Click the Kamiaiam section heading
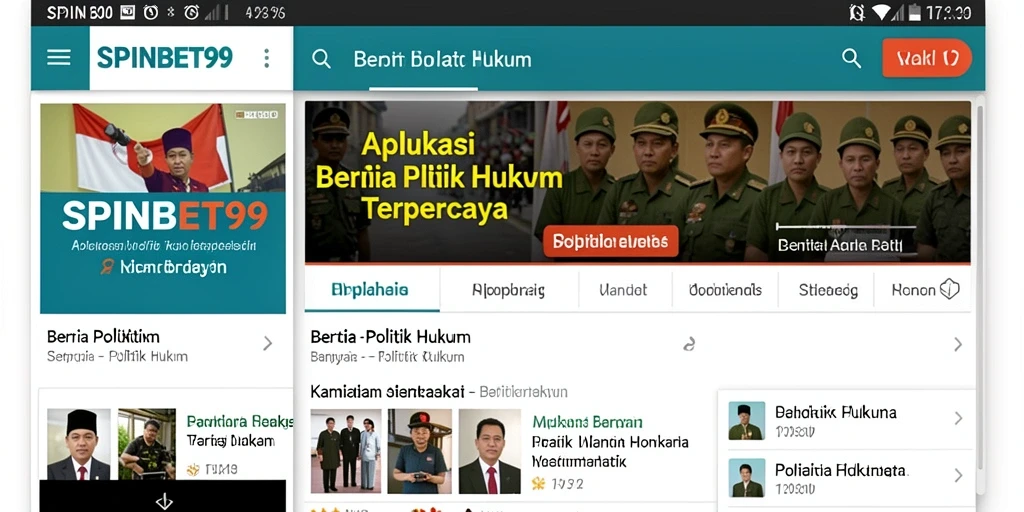This screenshot has height=512, width=1024. (x=387, y=392)
